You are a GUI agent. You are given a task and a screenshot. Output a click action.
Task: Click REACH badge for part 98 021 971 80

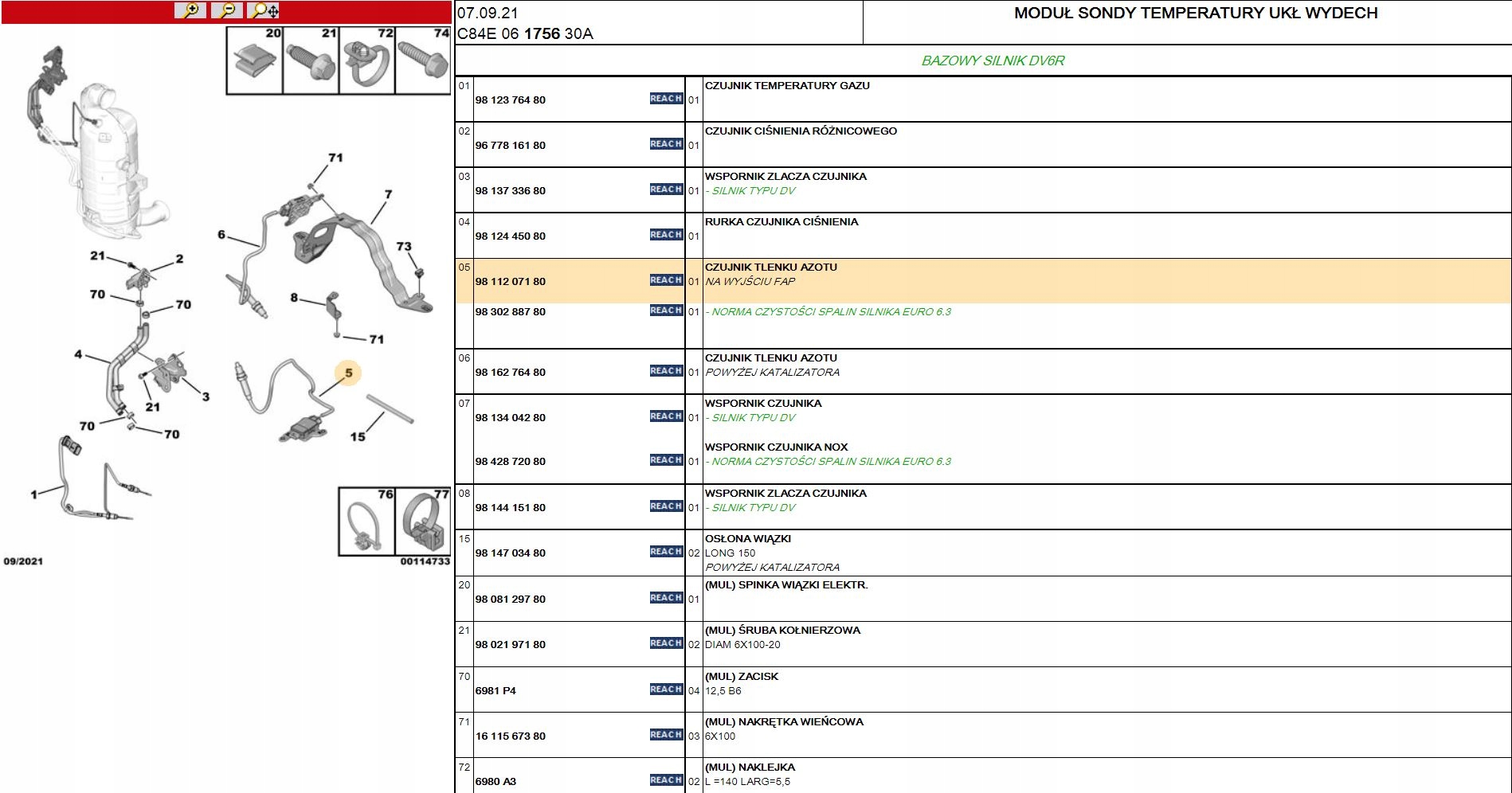pos(666,643)
